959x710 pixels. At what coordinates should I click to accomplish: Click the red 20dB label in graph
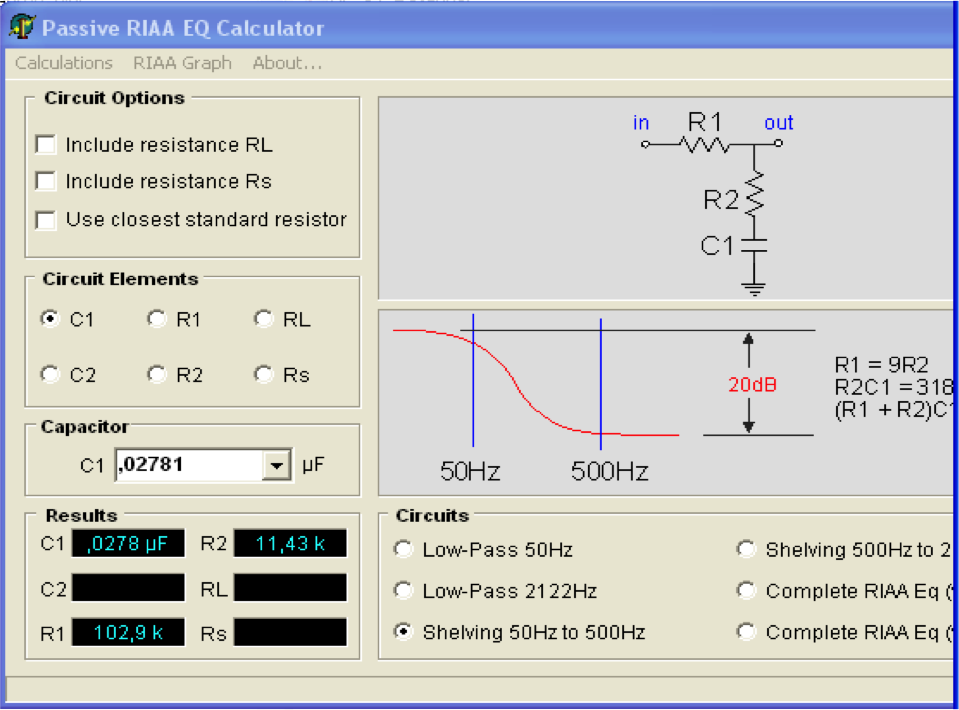(x=752, y=385)
